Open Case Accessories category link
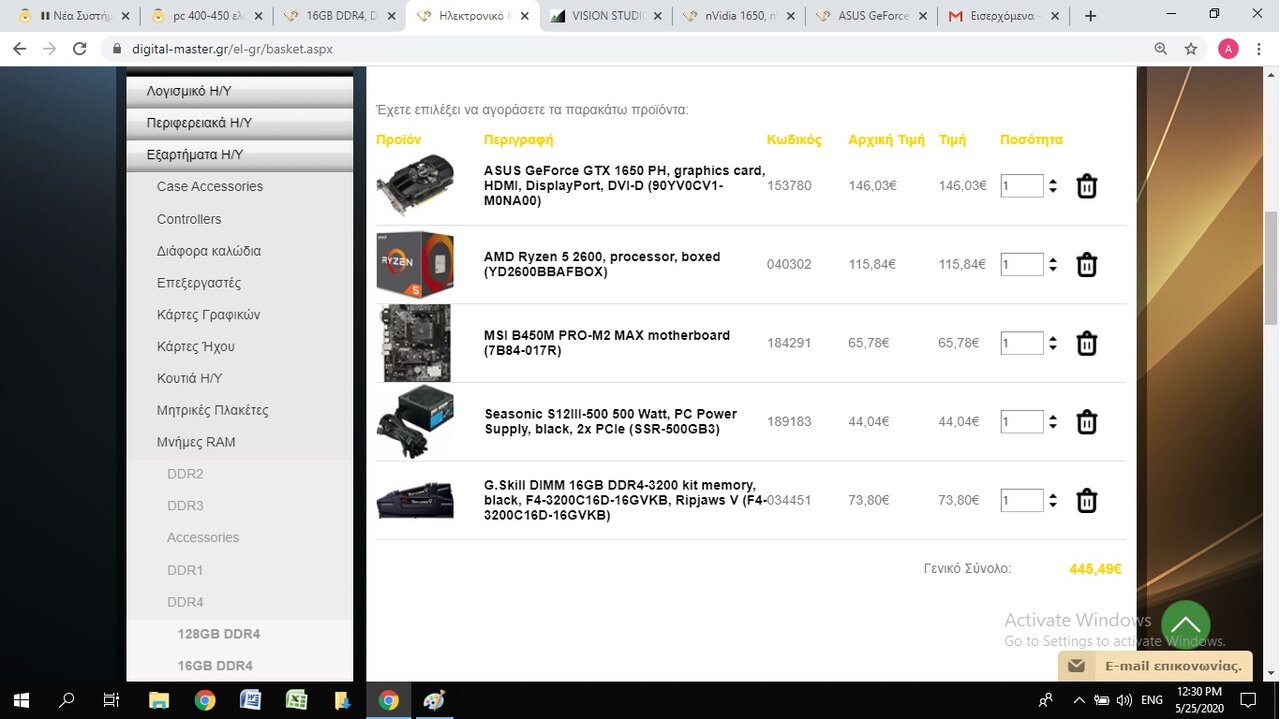This screenshot has width=1280, height=719. click(210, 187)
